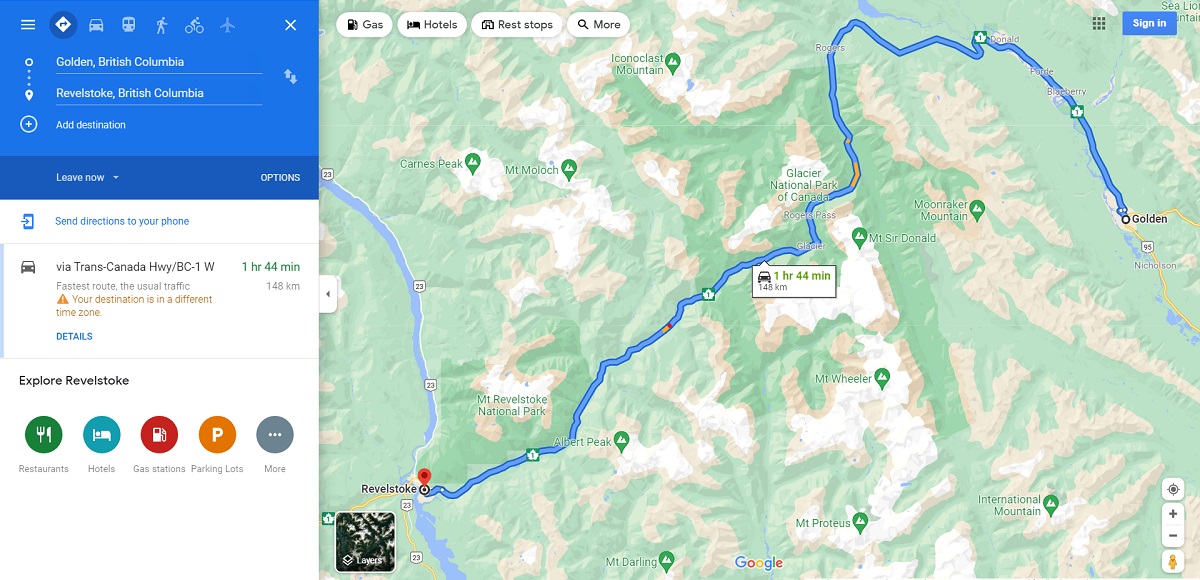Open route OPTIONS panel
This screenshot has height=580, width=1200.
[280, 178]
